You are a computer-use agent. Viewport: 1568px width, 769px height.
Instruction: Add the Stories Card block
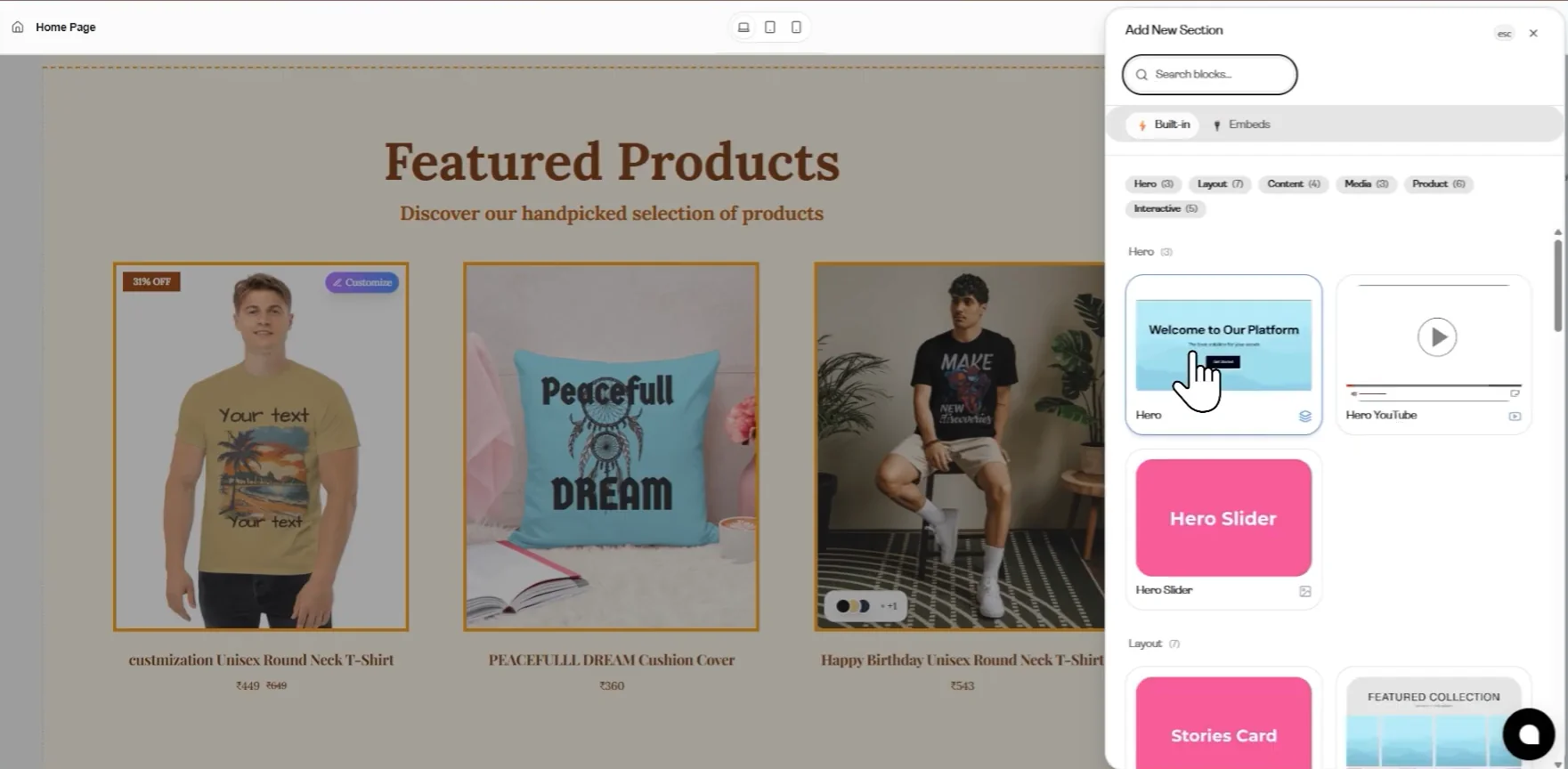tap(1223, 719)
